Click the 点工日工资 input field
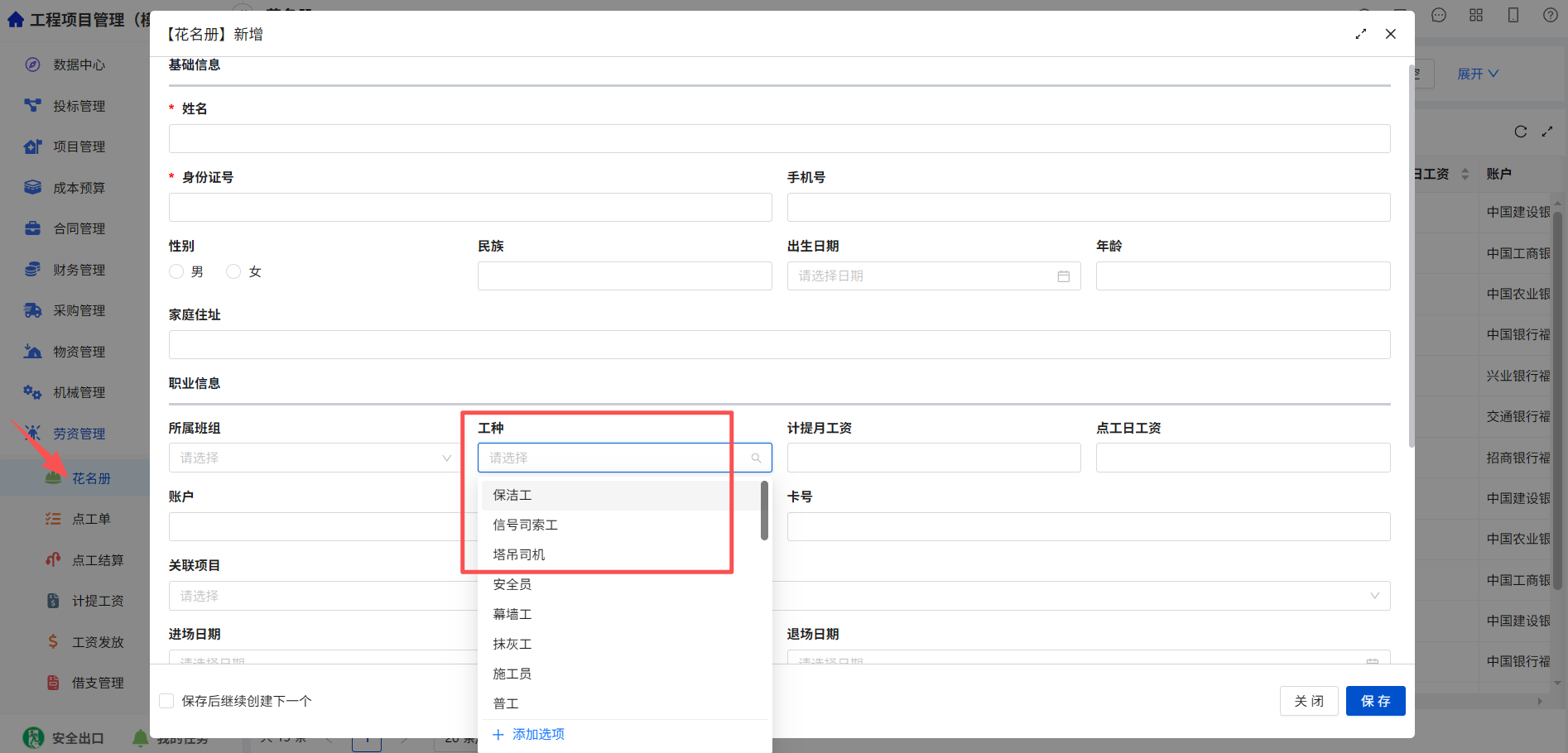Image resolution: width=1568 pixels, height=753 pixels. (1243, 458)
